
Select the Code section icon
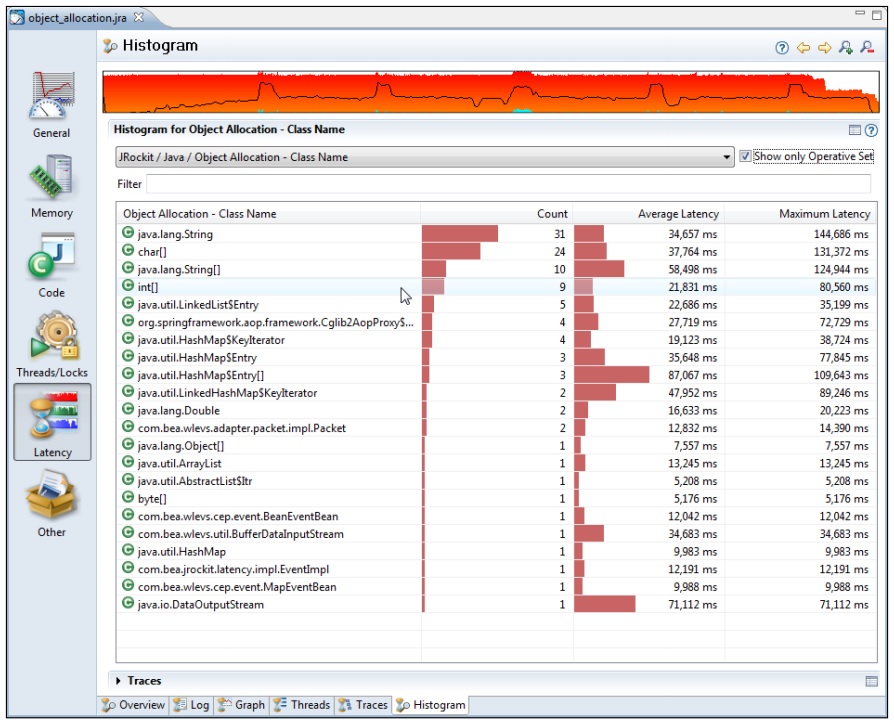(51, 259)
